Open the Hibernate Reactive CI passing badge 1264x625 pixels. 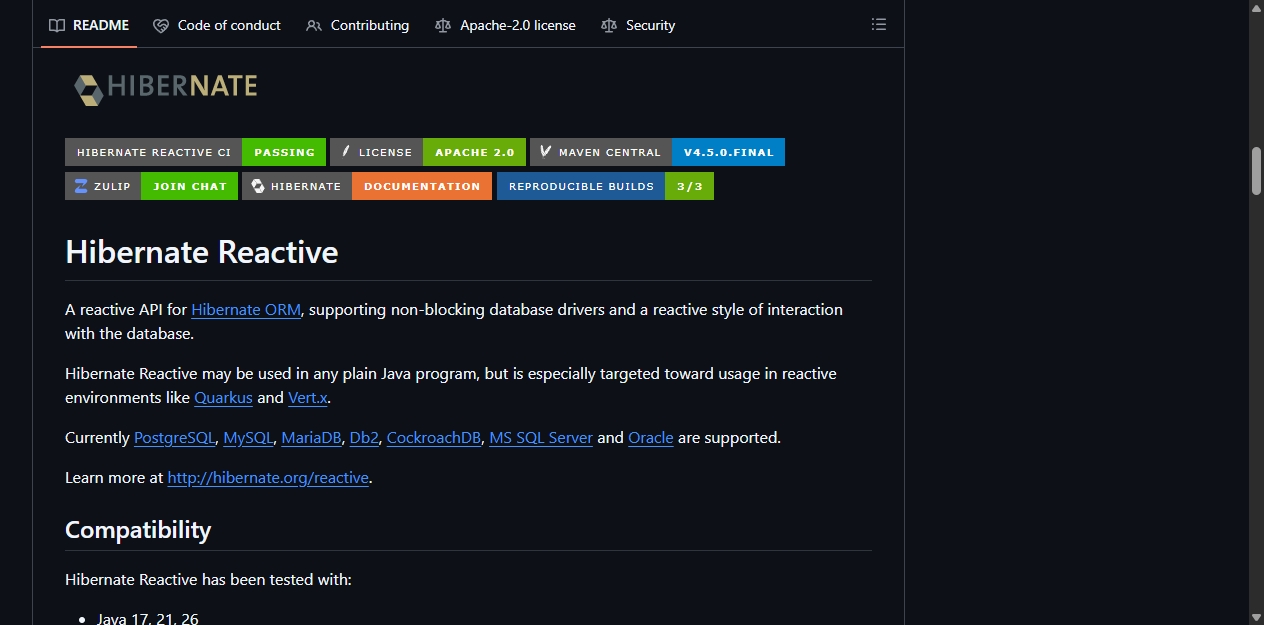tap(196, 152)
